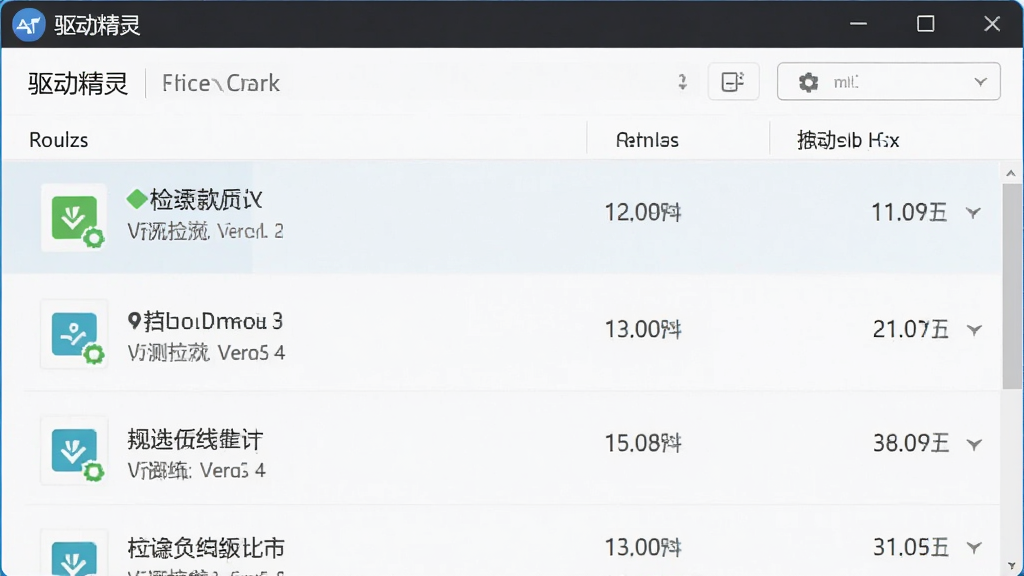The height and width of the screenshot is (576, 1024).
Task: Click the 21.07 value in the second row
Action: [x=910, y=329]
